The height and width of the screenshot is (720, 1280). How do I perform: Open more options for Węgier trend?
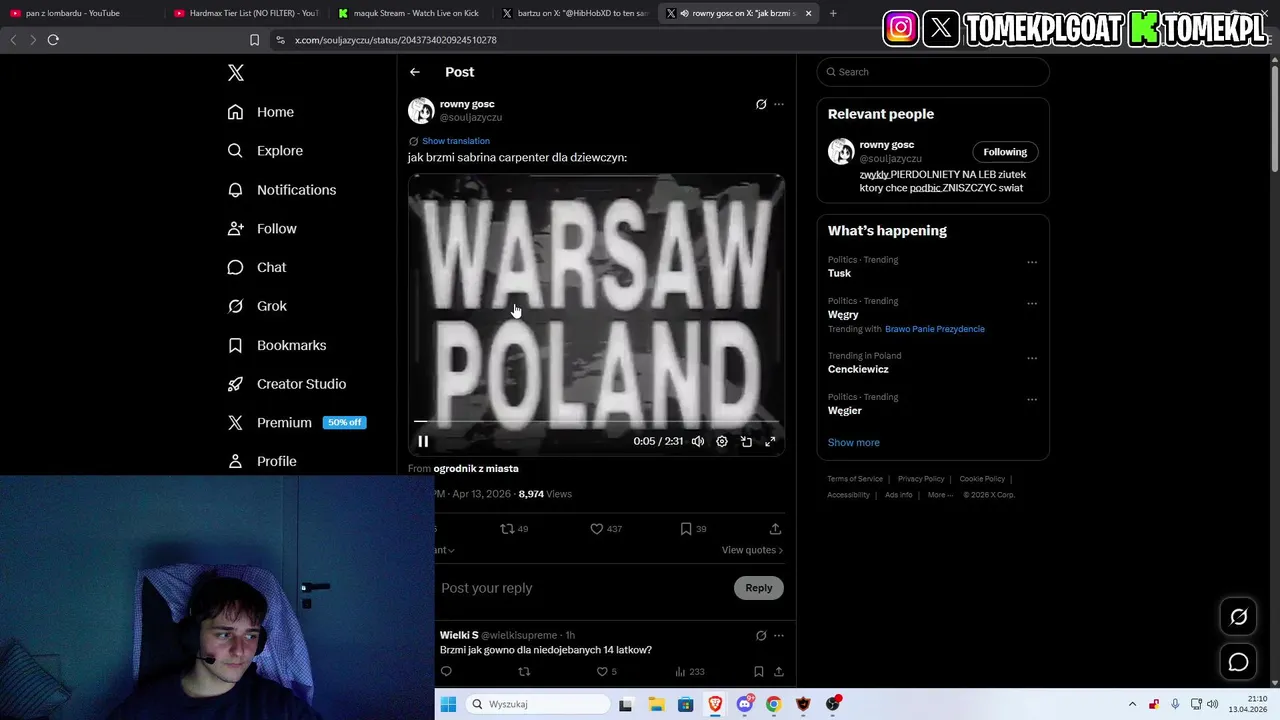click(1032, 399)
